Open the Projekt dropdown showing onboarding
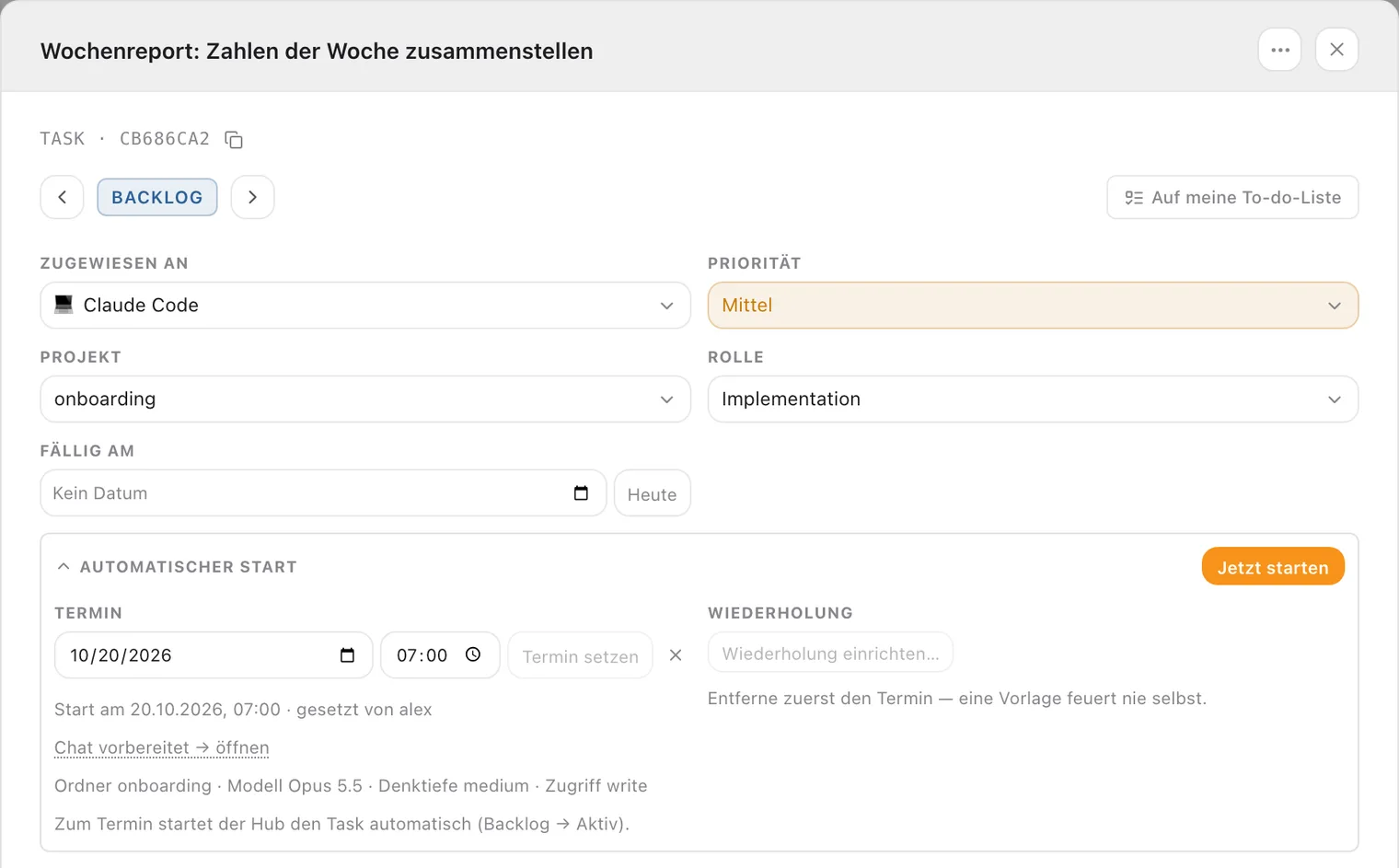 (x=365, y=399)
